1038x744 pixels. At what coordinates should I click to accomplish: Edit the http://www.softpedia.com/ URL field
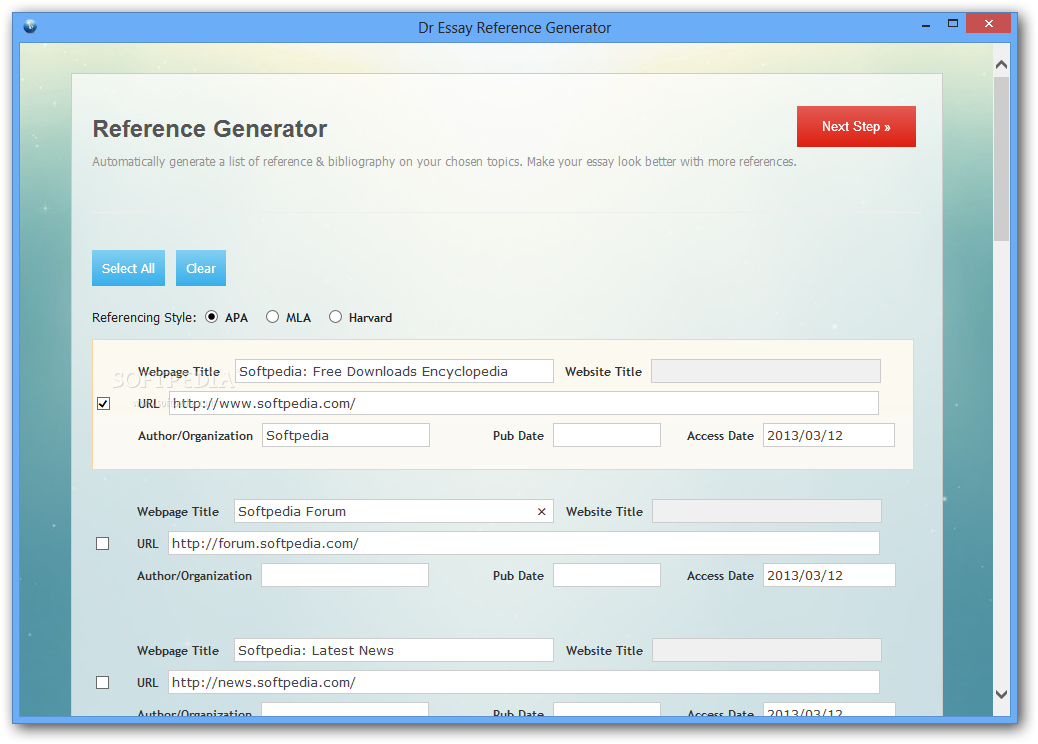(x=524, y=403)
